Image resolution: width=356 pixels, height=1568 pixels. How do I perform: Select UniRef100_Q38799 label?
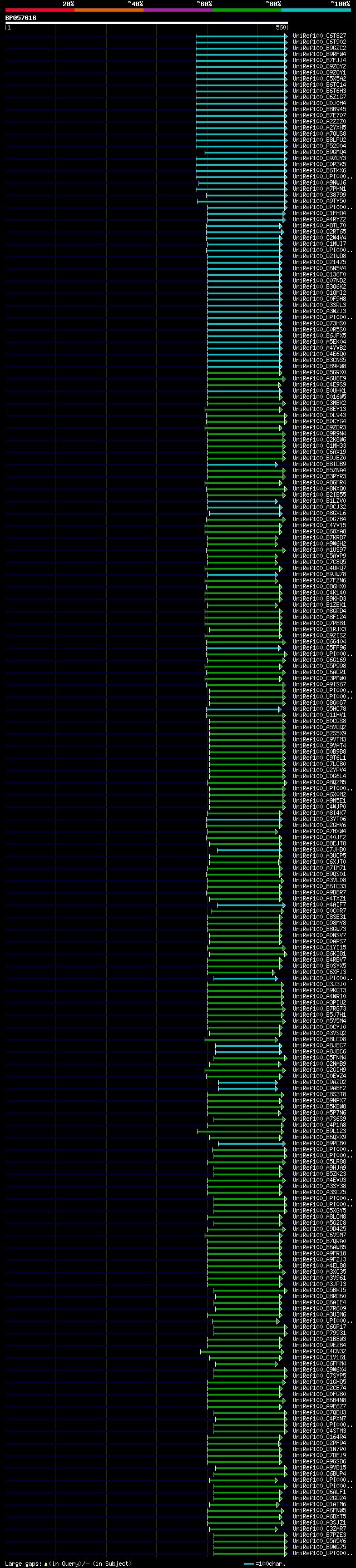pos(319,195)
